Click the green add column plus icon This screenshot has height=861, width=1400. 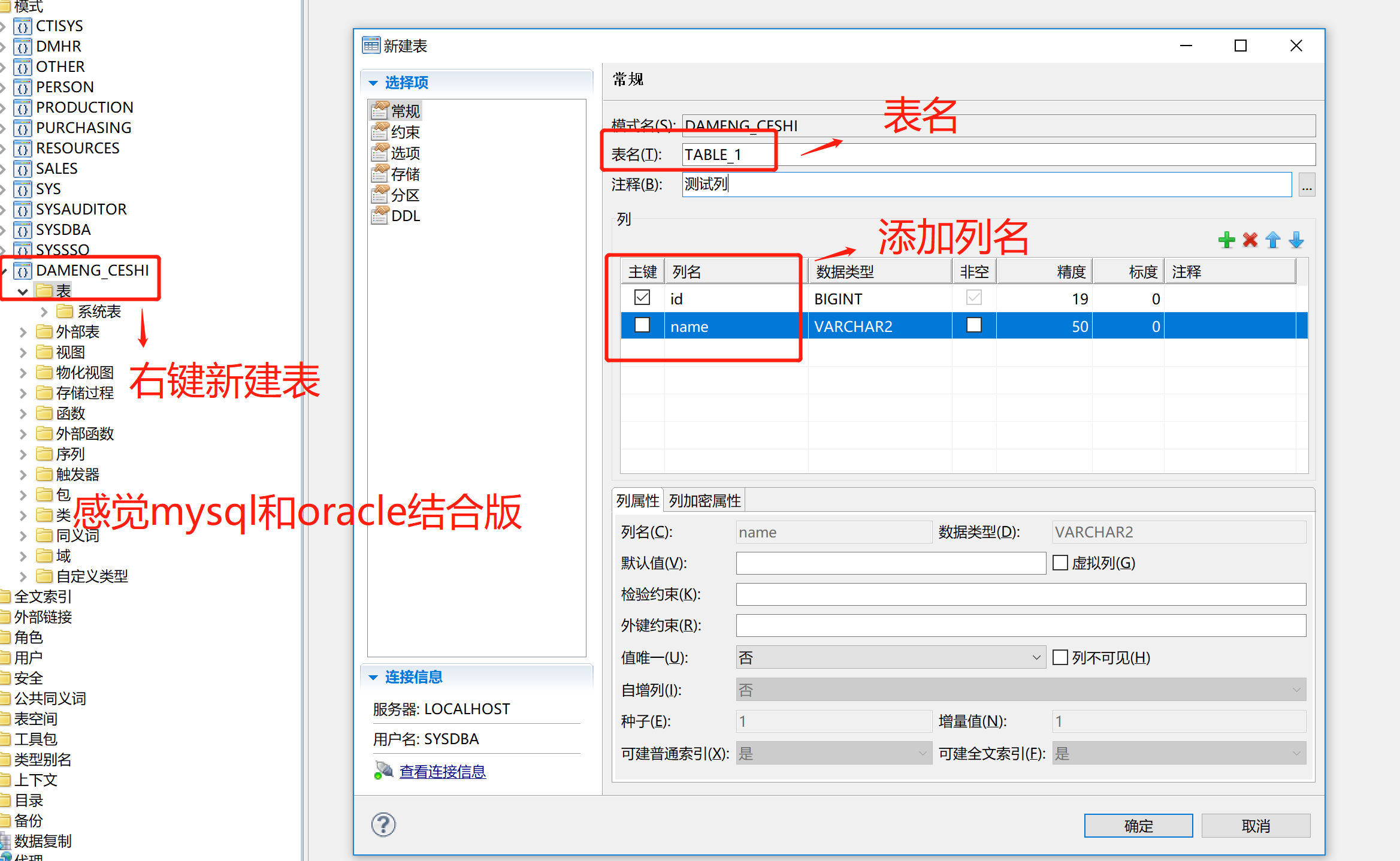[x=1226, y=240]
